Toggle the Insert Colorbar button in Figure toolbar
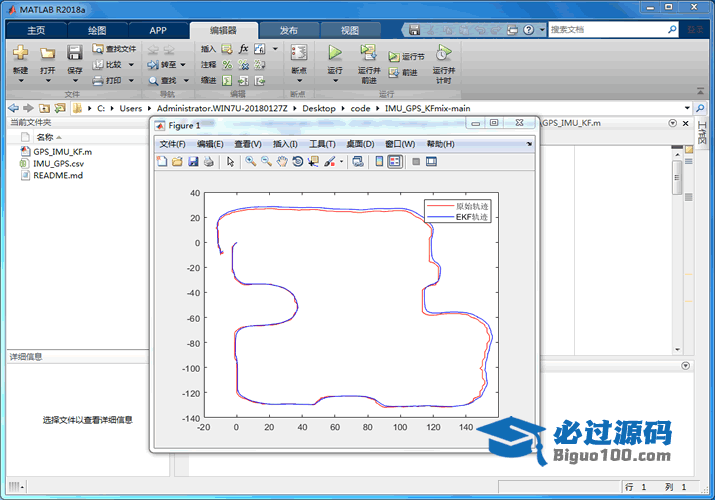Viewport: 715px width, 500px height. tap(379, 161)
